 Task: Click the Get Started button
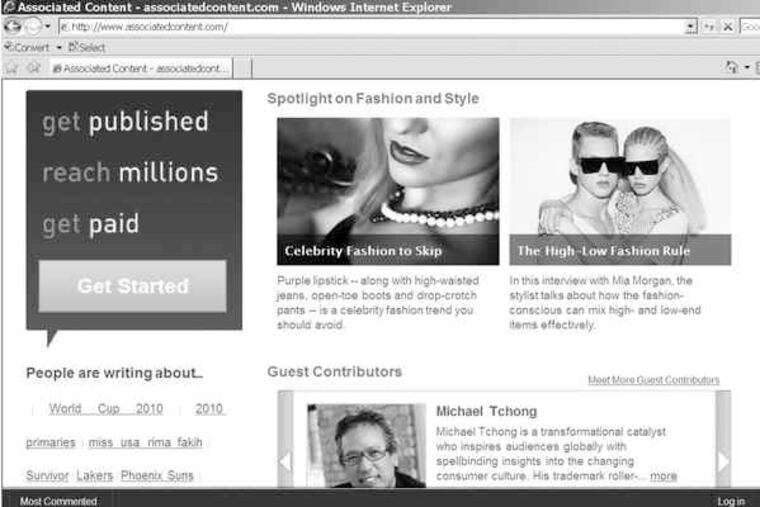(x=132, y=286)
